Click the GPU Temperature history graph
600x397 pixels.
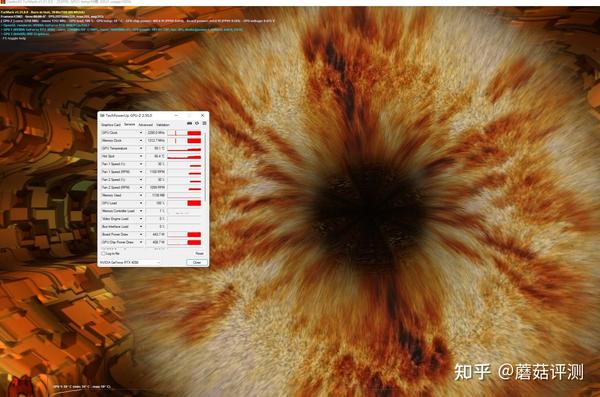(184, 149)
